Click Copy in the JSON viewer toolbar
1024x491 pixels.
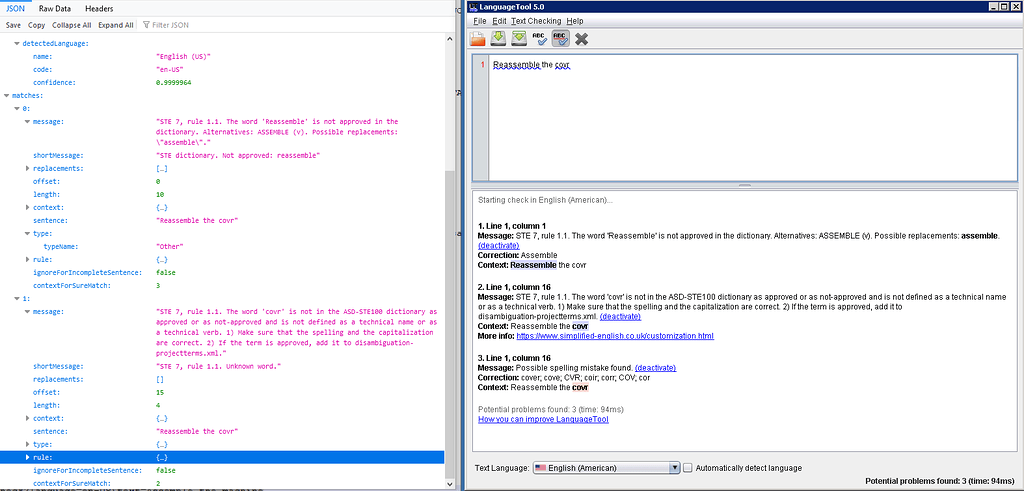pyautogui.click(x=37, y=25)
